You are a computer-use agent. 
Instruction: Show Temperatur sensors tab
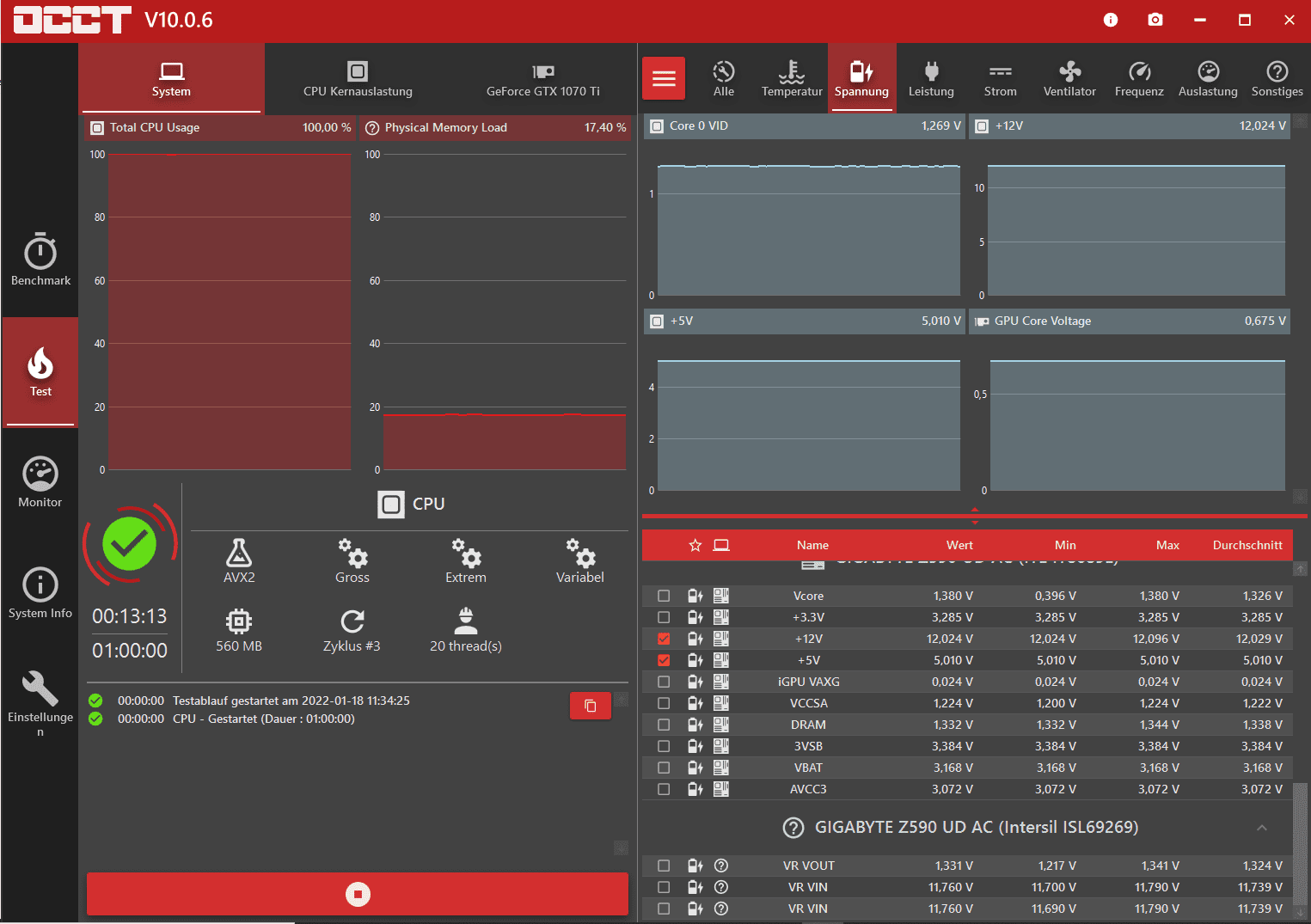(x=792, y=79)
